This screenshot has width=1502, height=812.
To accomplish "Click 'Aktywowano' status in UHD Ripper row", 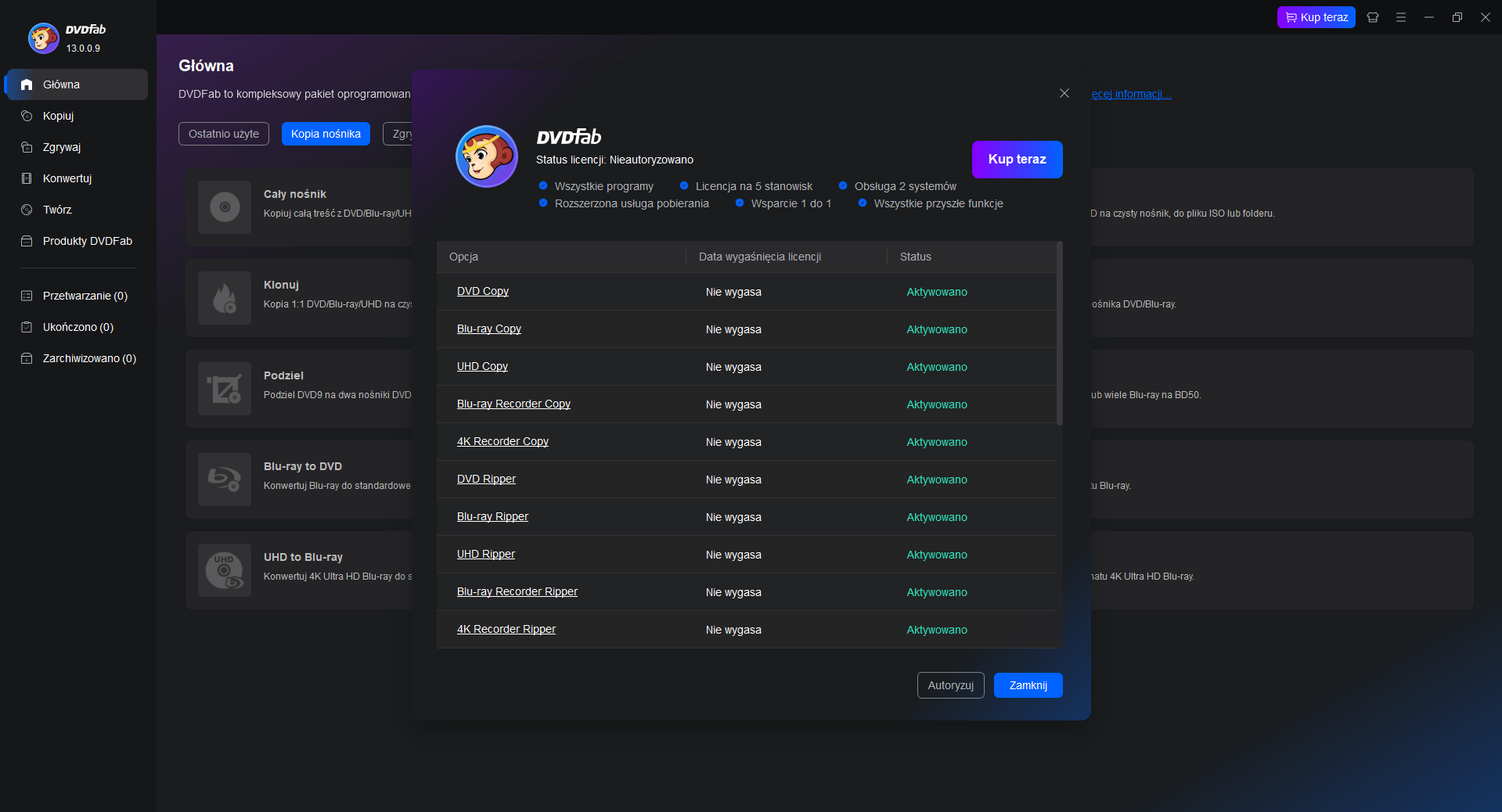I will [x=937, y=555].
